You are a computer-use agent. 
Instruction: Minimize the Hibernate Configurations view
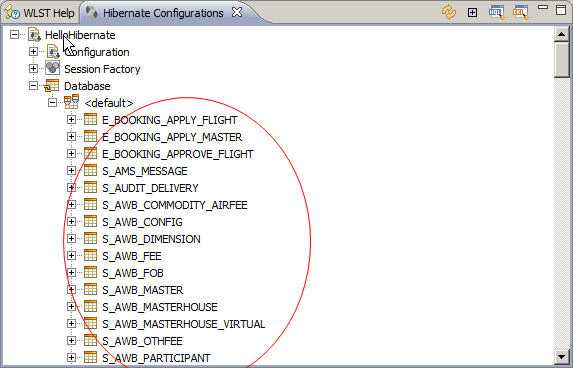point(543,8)
